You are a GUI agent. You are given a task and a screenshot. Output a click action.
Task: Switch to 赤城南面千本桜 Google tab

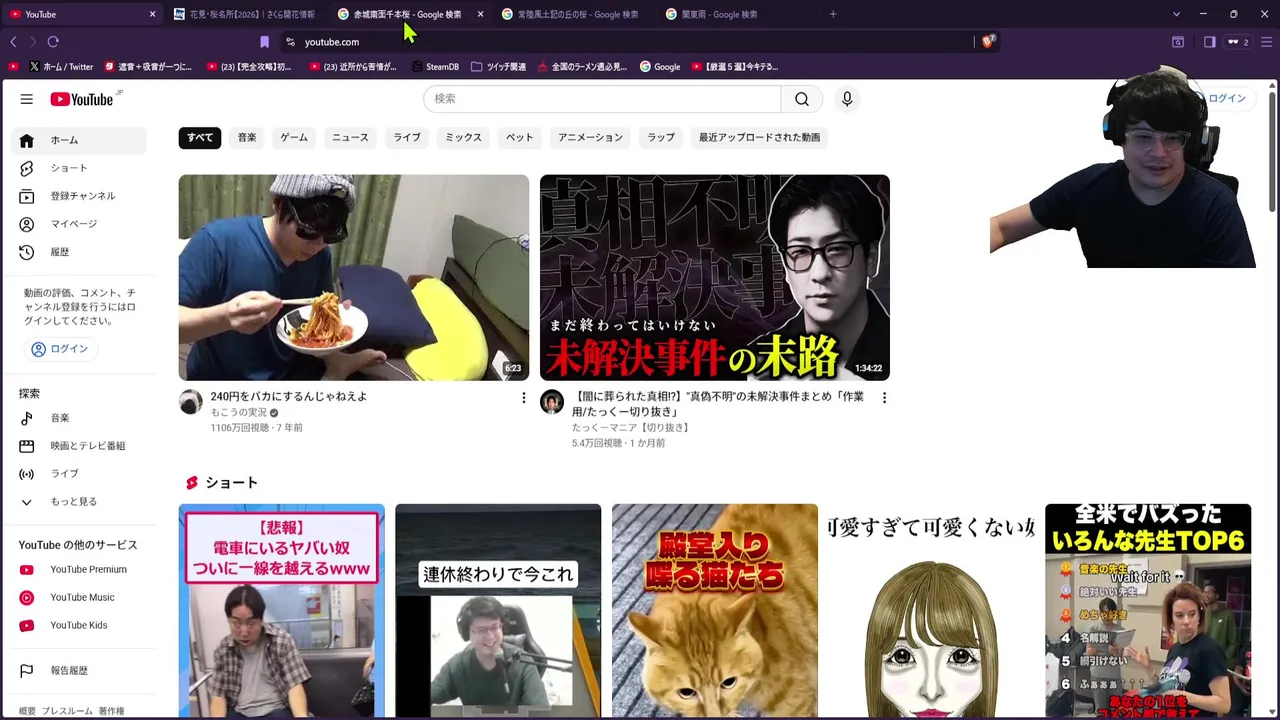[407, 14]
